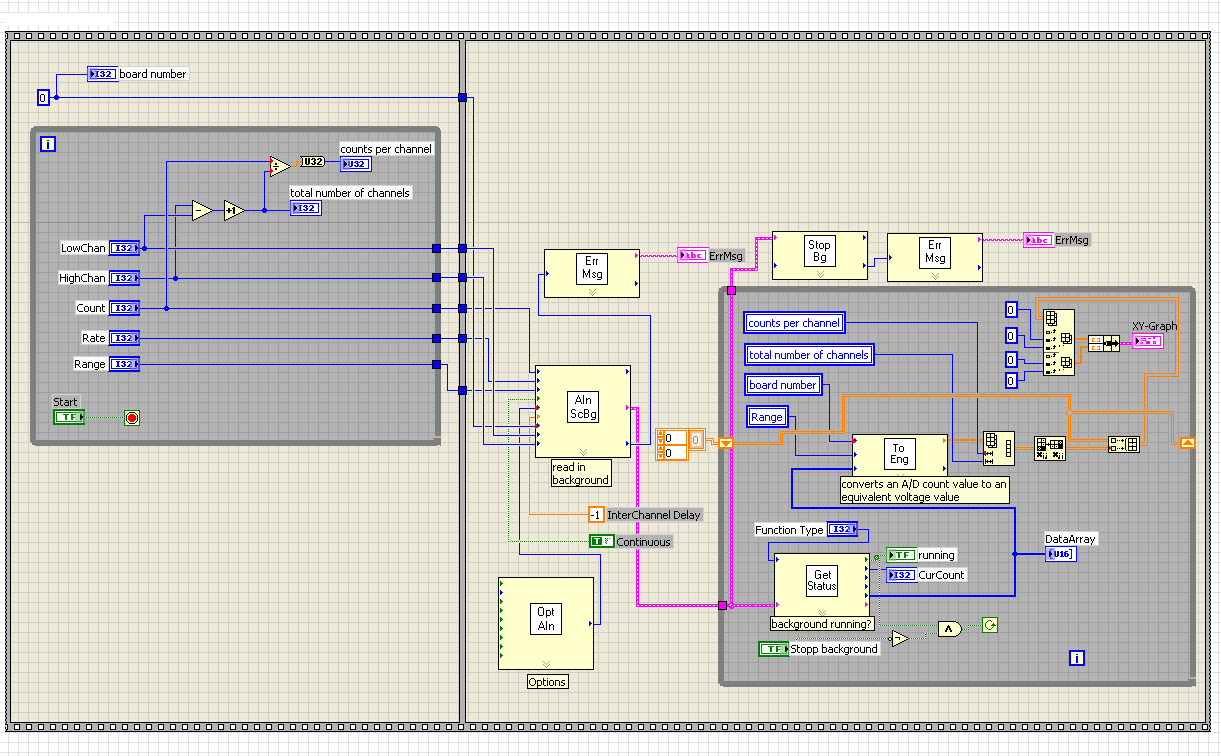Click the iteration terminal in right loop
Screen dimensions: 1221x756
pyautogui.click(x=1076, y=658)
